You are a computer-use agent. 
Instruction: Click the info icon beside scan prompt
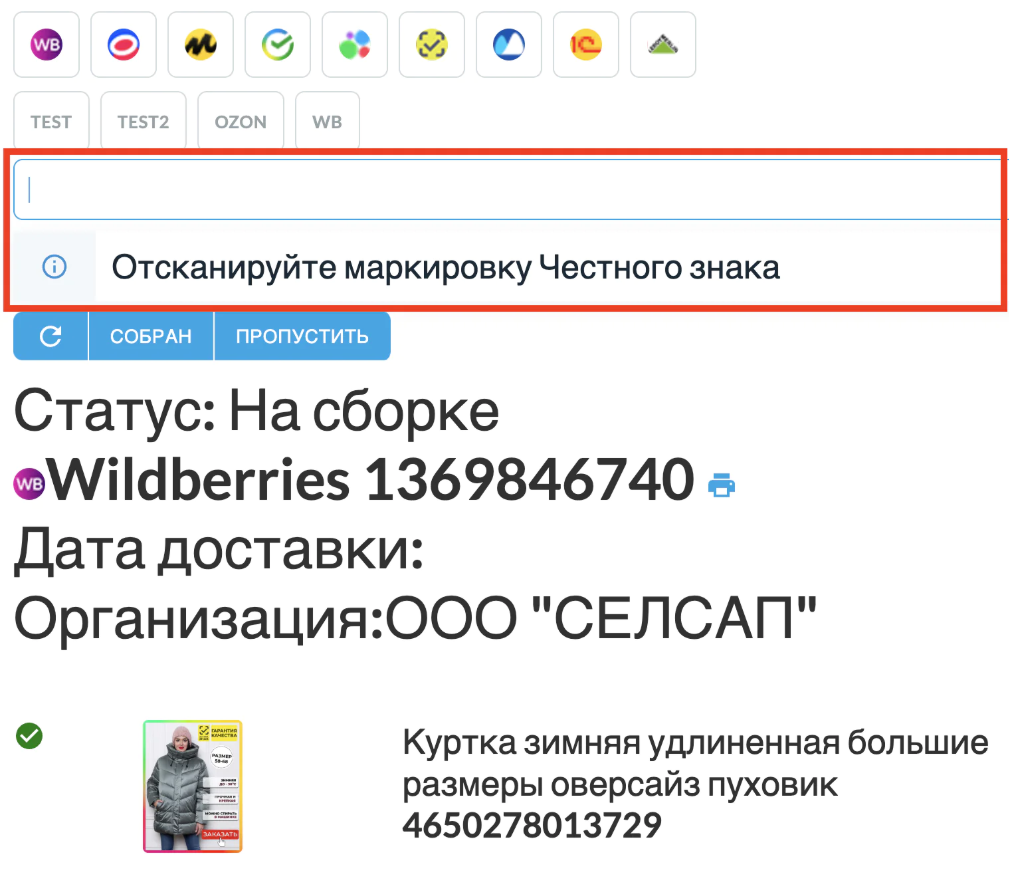pyautogui.click(x=54, y=267)
